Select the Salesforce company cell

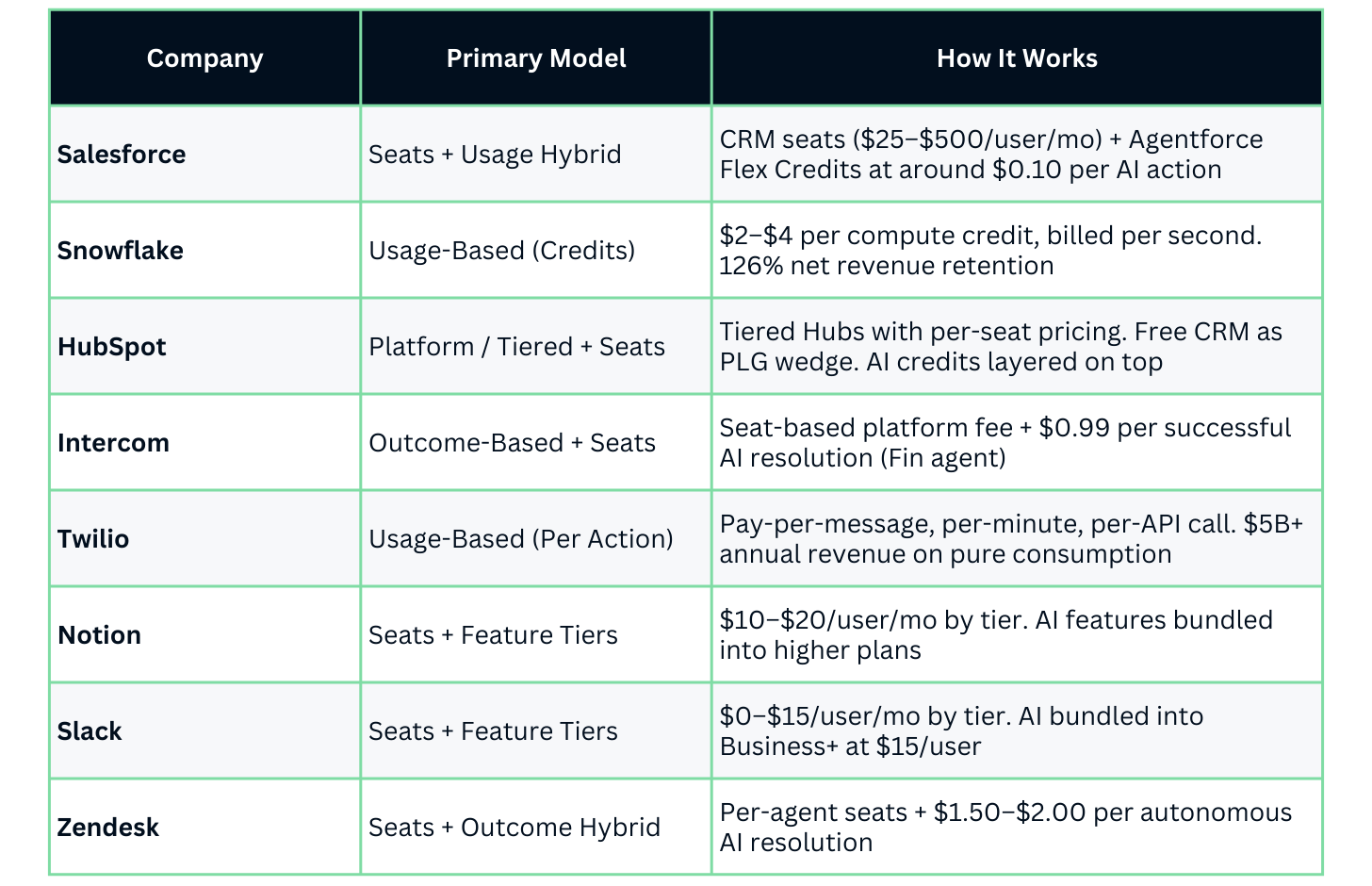tap(122, 155)
